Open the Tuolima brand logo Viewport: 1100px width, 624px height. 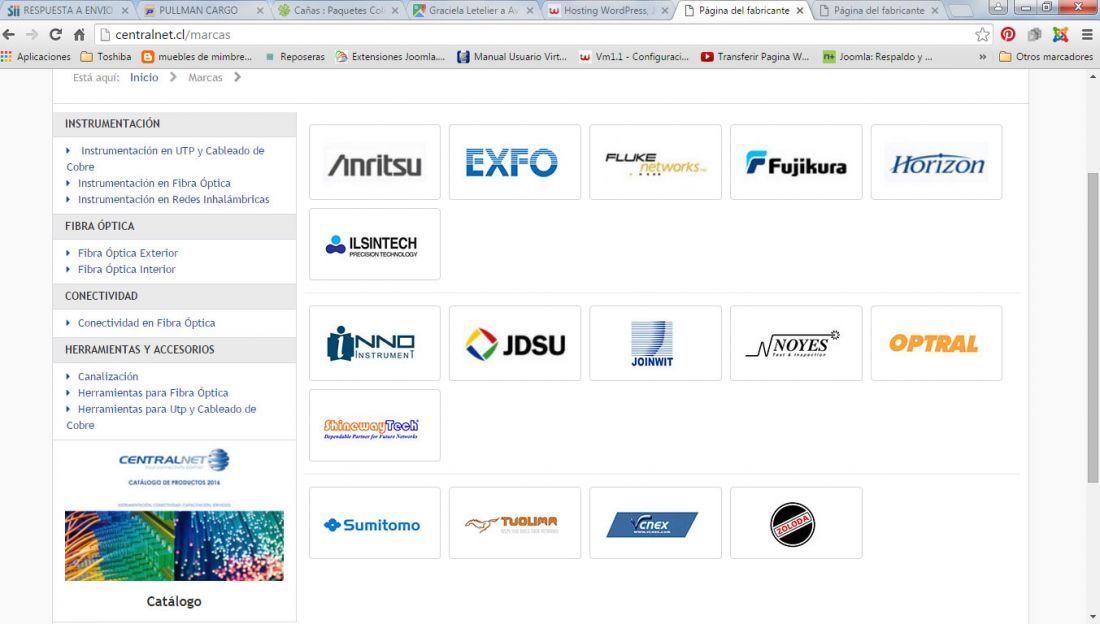[515, 524]
